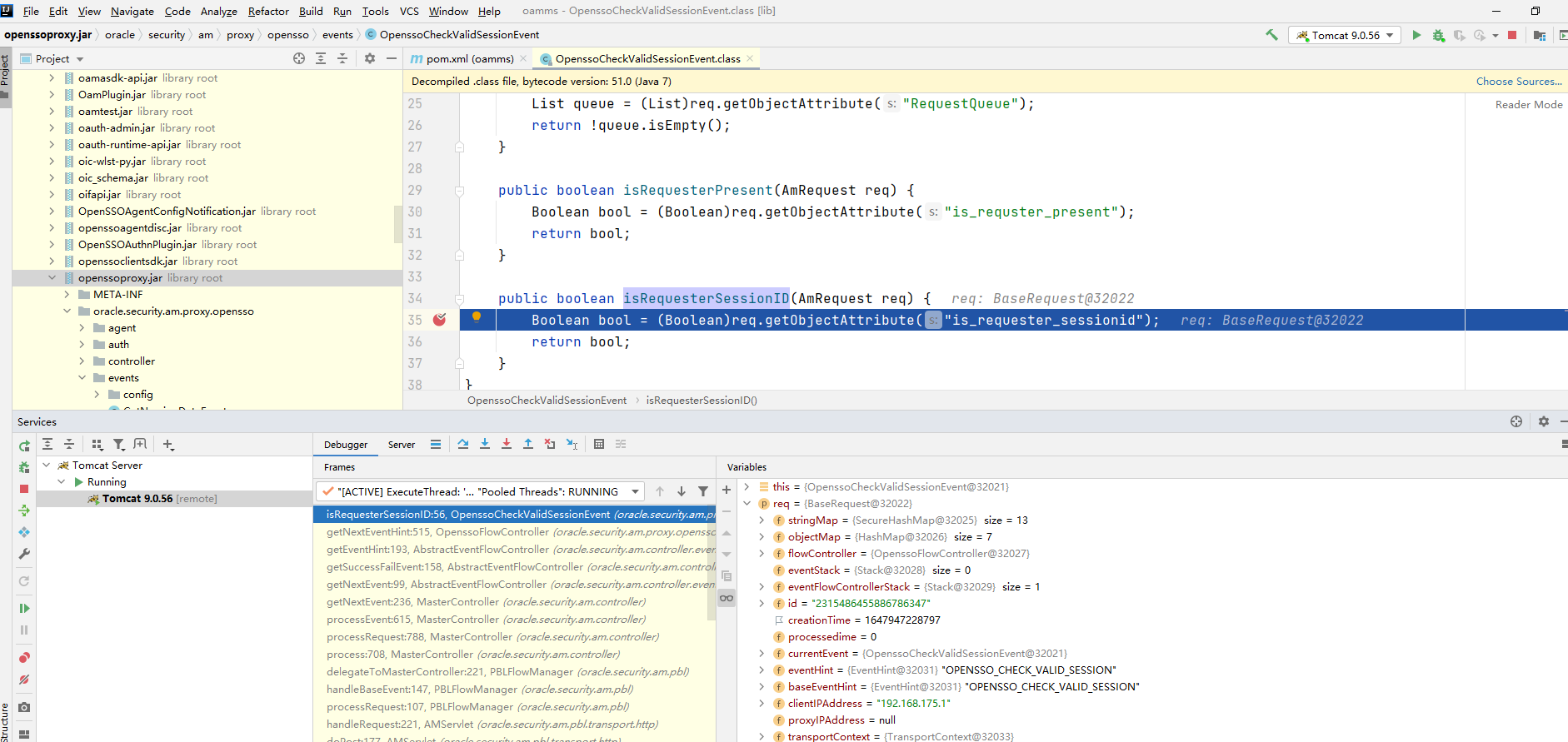Close the OpenssoCheckValidSessionEvent.class tab
Image resolution: width=1568 pixels, height=742 pixels.
click(750, 58)
